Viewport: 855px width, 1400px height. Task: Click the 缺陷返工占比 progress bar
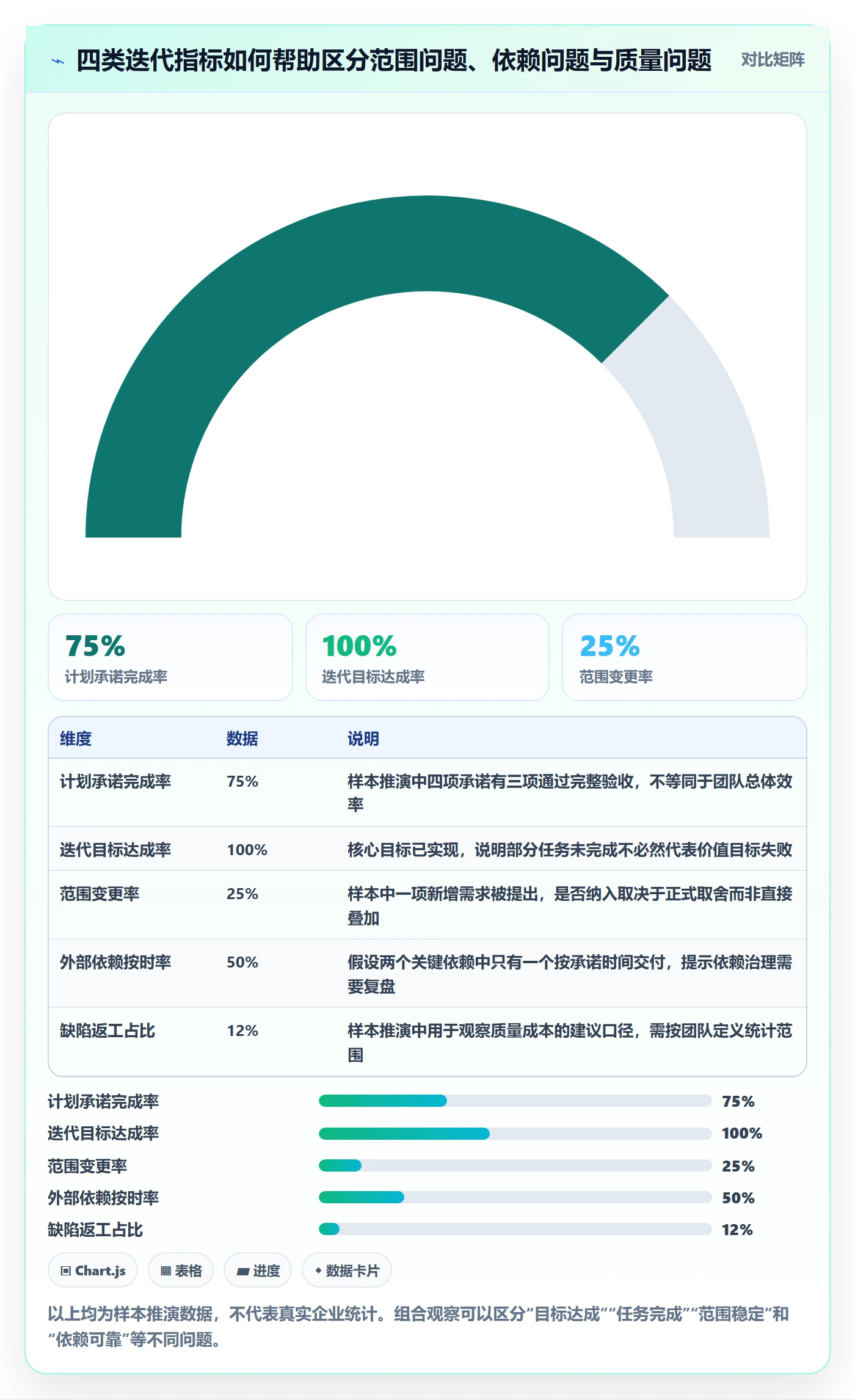[x=515, y=1229]
